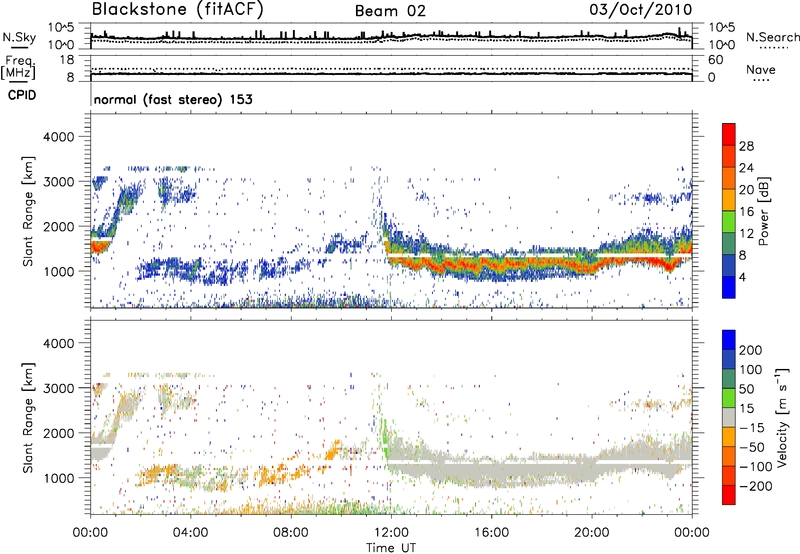Click the "08:00" time tick label
Screen dimensions: 800x554
coord(291,533)
